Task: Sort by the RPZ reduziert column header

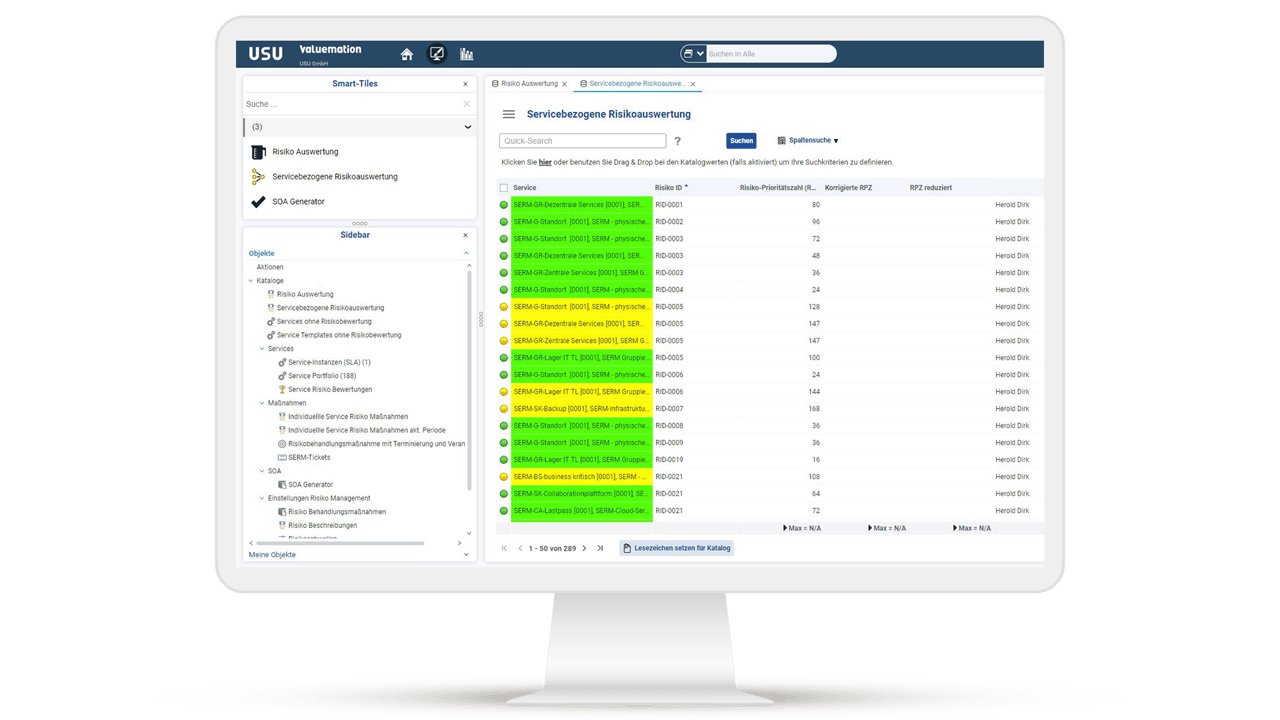Action: click(x=931, y=188)
